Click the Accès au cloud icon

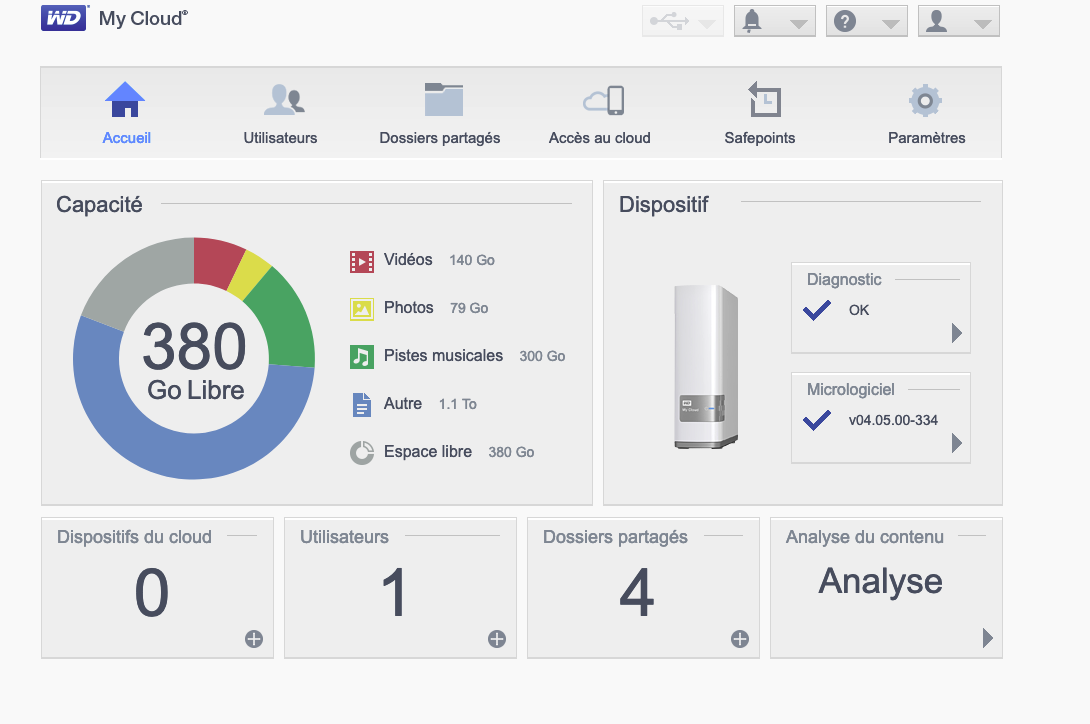tap(603, 100)
